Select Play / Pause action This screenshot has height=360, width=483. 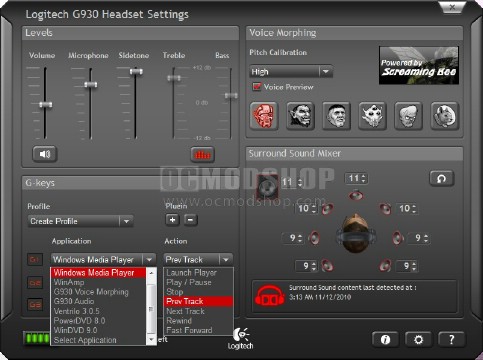click(198, 282)
